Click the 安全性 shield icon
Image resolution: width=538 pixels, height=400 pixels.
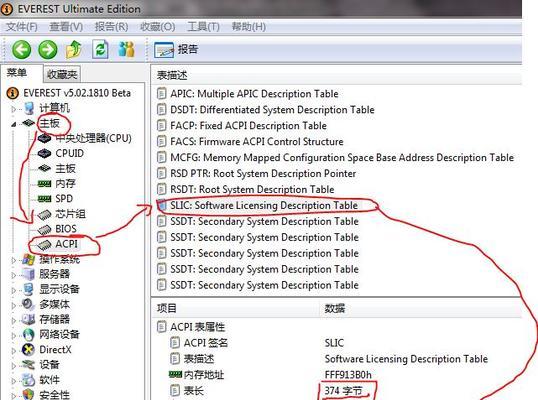tap(28, 394)
